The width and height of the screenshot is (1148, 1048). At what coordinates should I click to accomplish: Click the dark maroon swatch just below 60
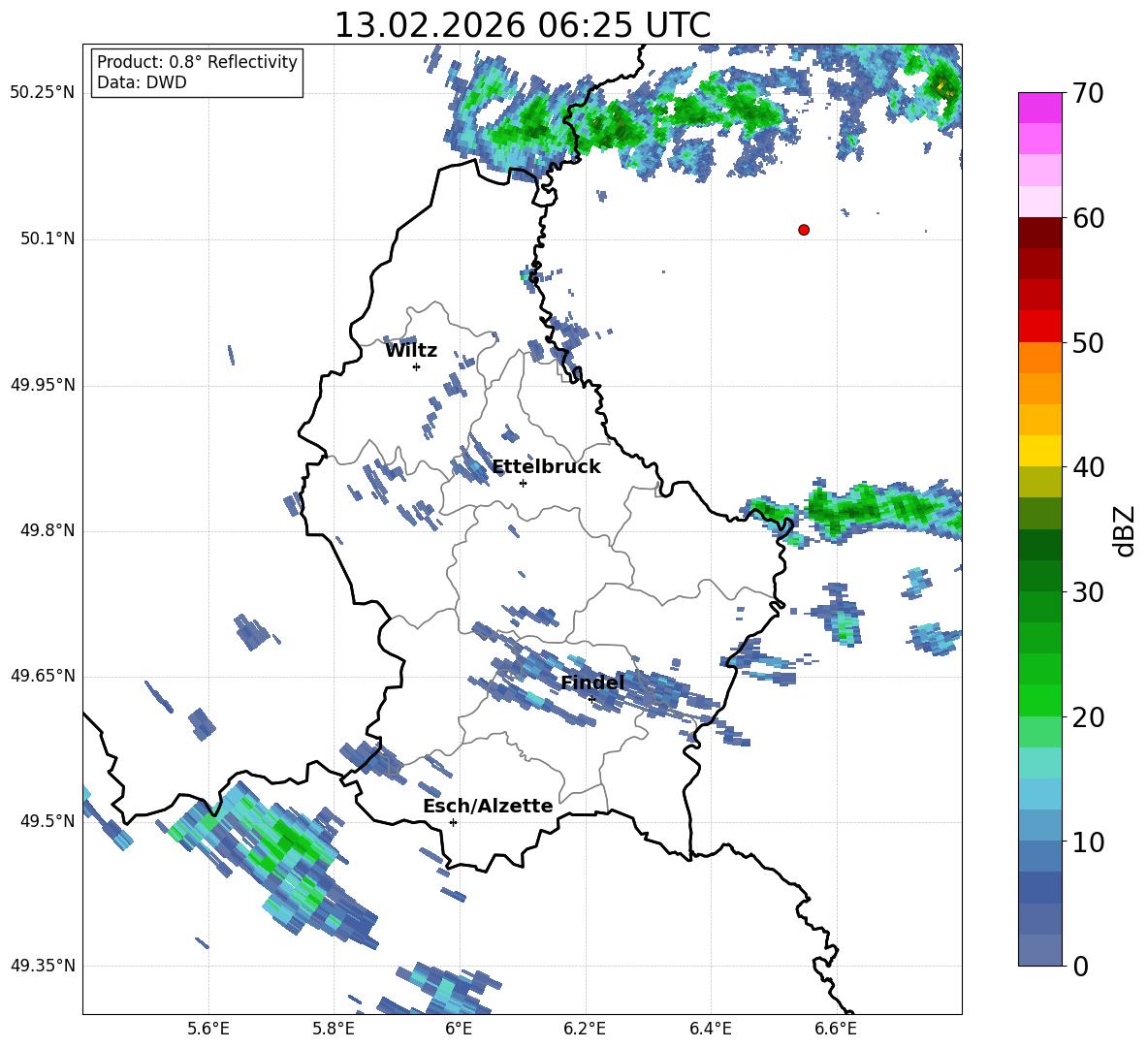1039,233
